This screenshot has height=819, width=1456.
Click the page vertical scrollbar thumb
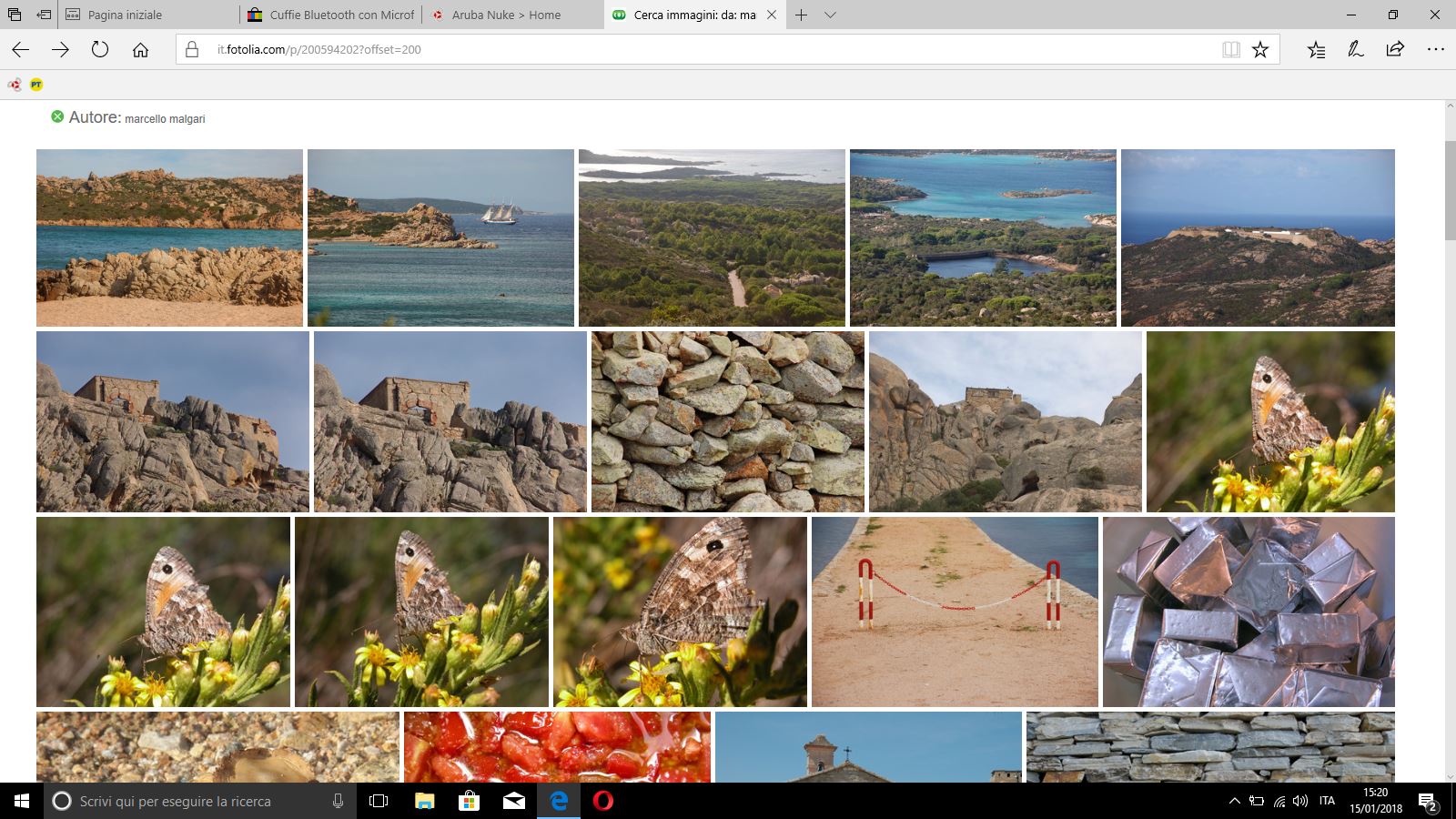pyautogui.click(x=1449, y=191)
